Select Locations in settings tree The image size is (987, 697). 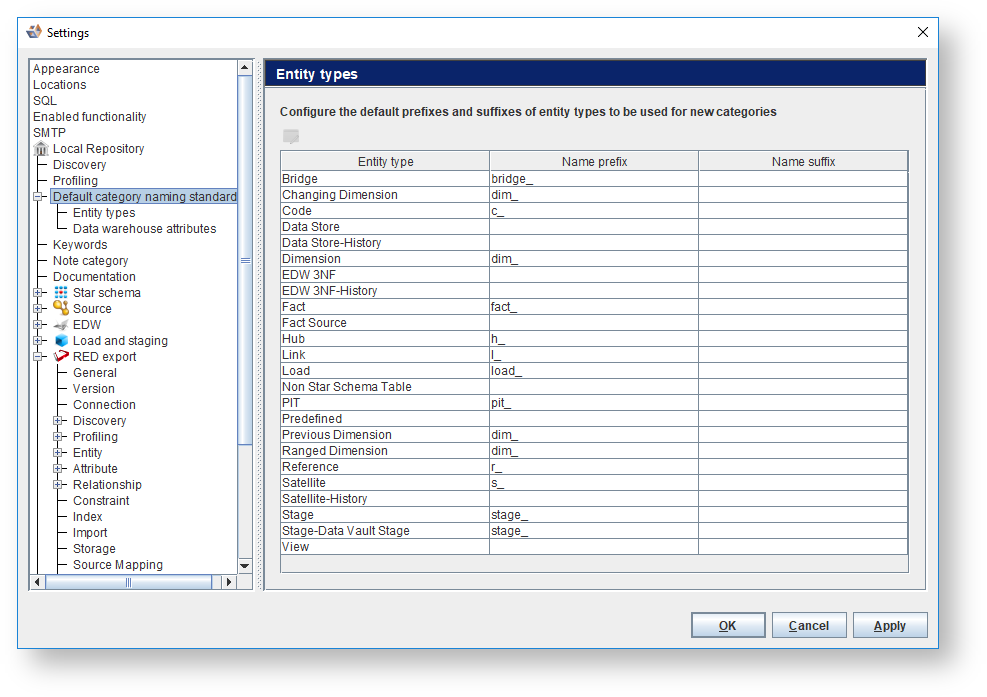[x=60, y=84]
